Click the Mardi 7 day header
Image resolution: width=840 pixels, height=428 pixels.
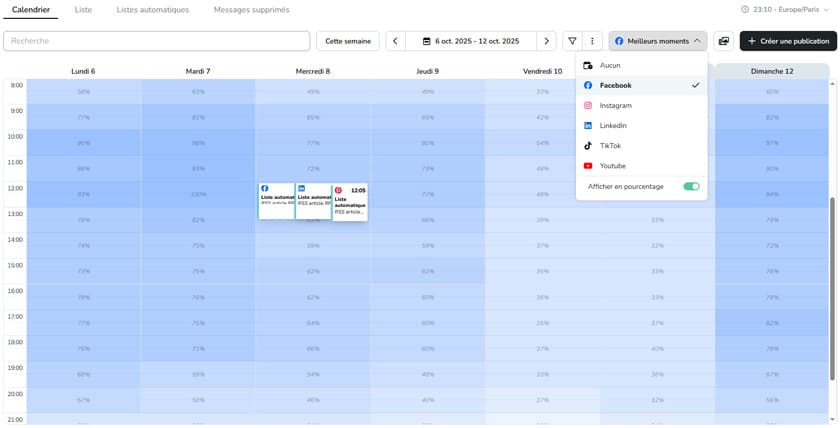coord(198,71)
